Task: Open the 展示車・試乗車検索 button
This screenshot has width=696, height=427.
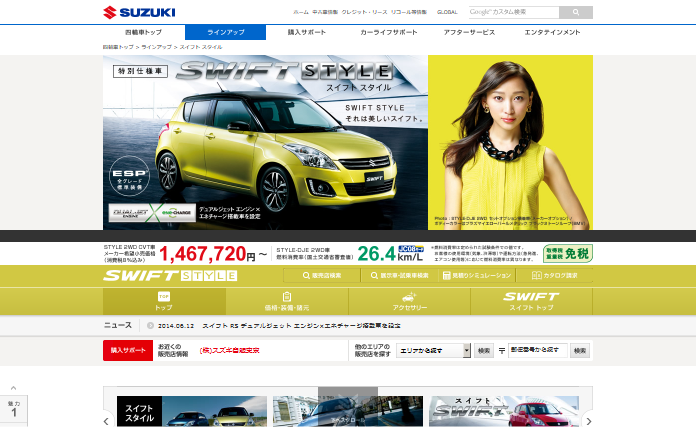Action: (x=399, y=276)
